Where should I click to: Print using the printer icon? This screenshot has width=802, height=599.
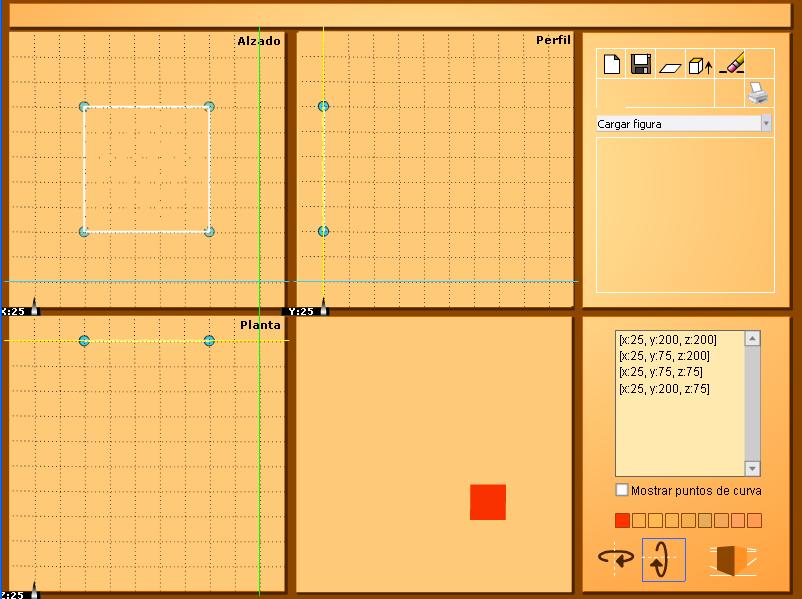click(x=758, y=93)
